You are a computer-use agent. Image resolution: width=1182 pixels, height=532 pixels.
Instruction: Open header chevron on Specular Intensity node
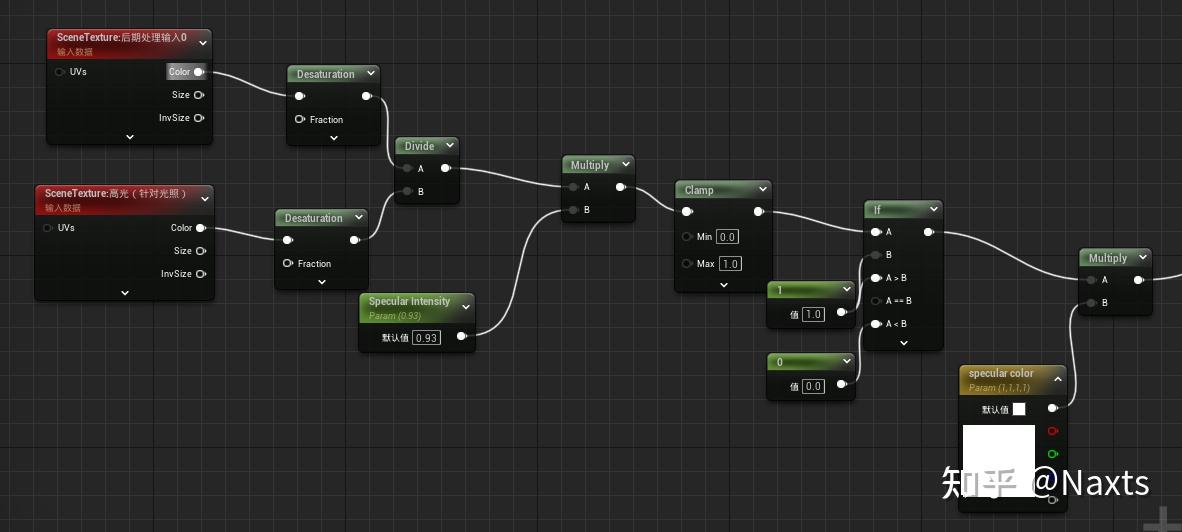tap(465, 307)
